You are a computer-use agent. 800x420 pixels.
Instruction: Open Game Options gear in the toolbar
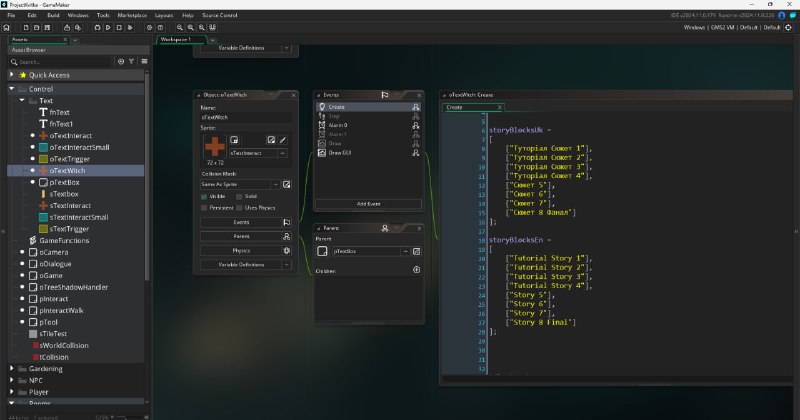tap(149, 28)
